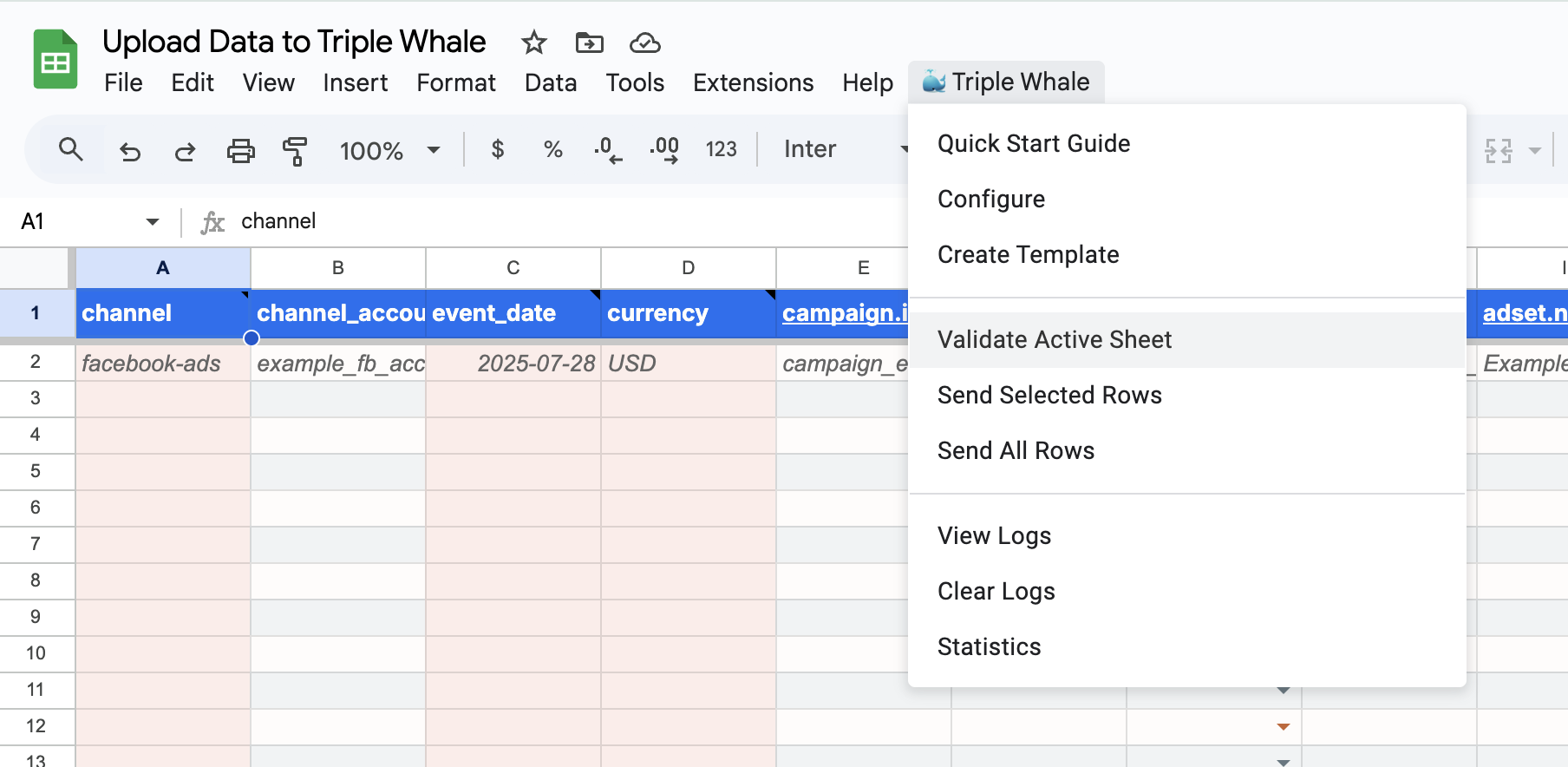Format as percent

(552, 150)
